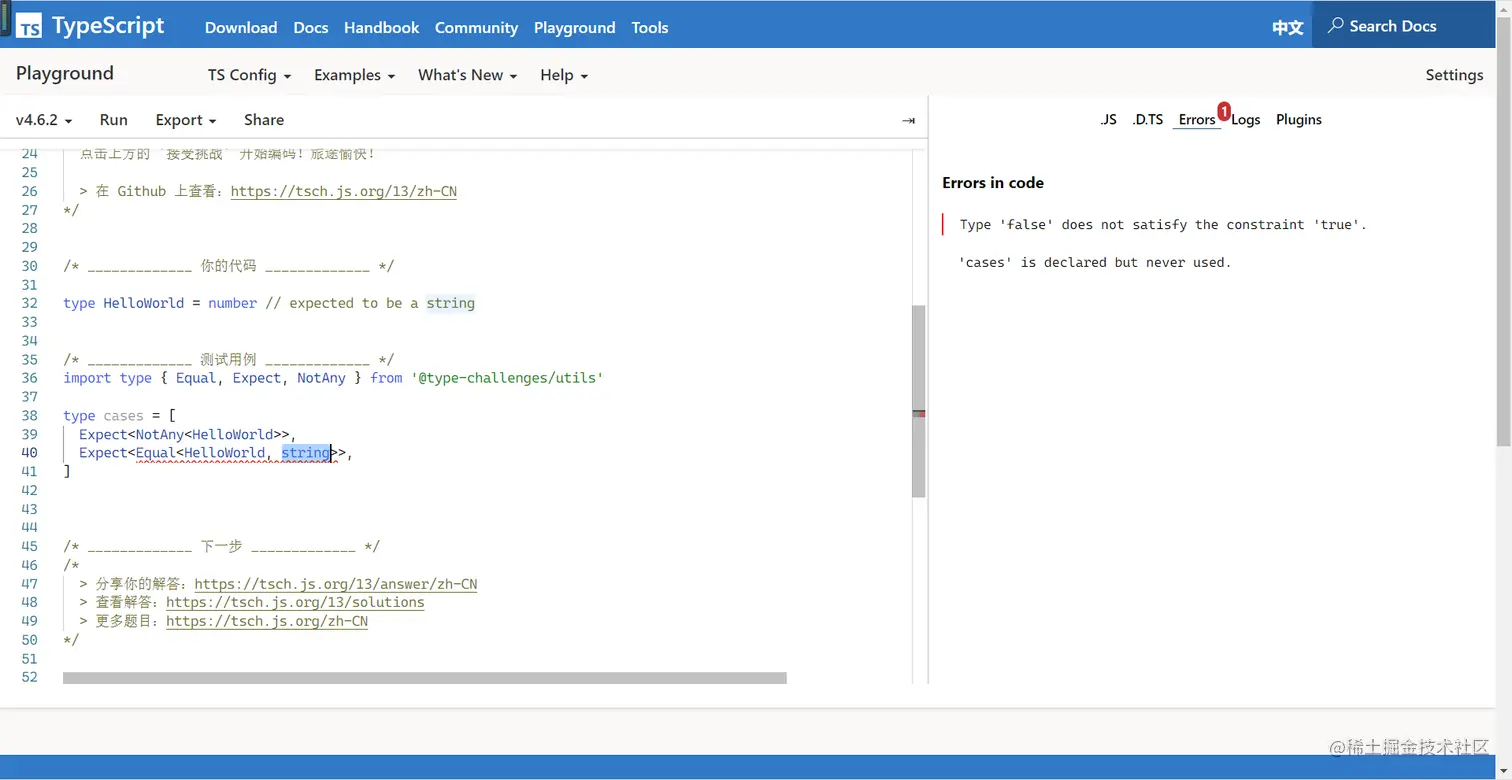Click the HelloWorld identifier on line 32
The height and width of the screenshot is (780, 1512).
(x=144, y=303)
